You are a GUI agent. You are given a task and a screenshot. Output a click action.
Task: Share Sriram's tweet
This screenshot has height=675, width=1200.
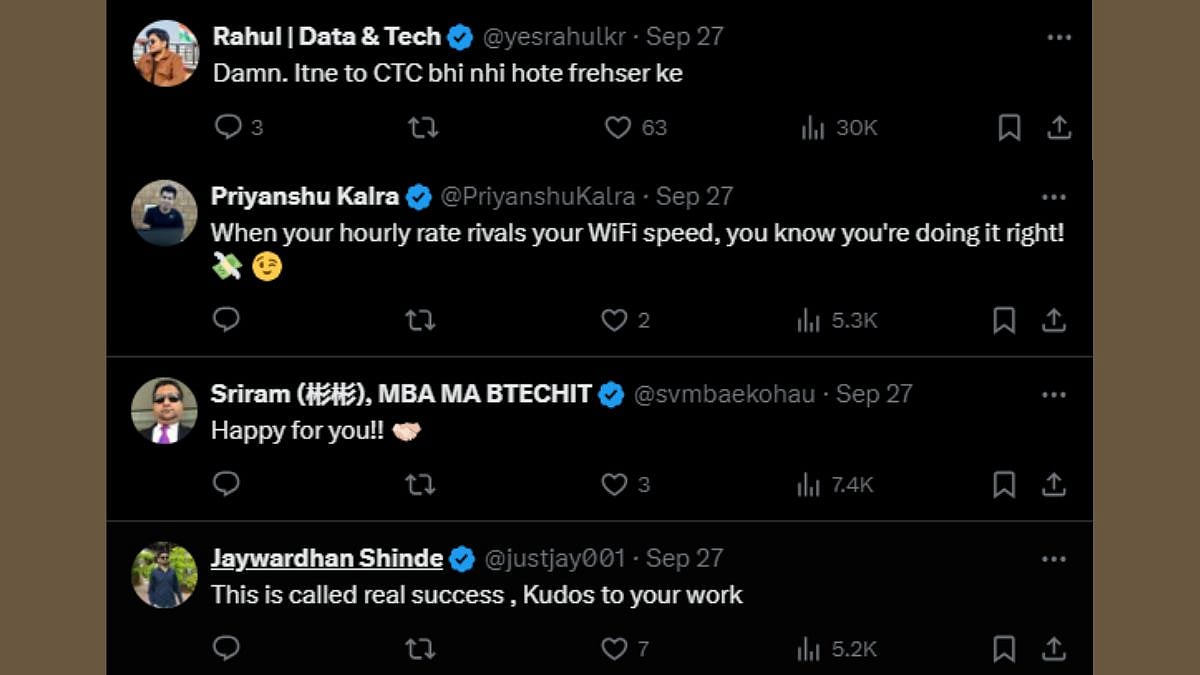coord(1053,484)
